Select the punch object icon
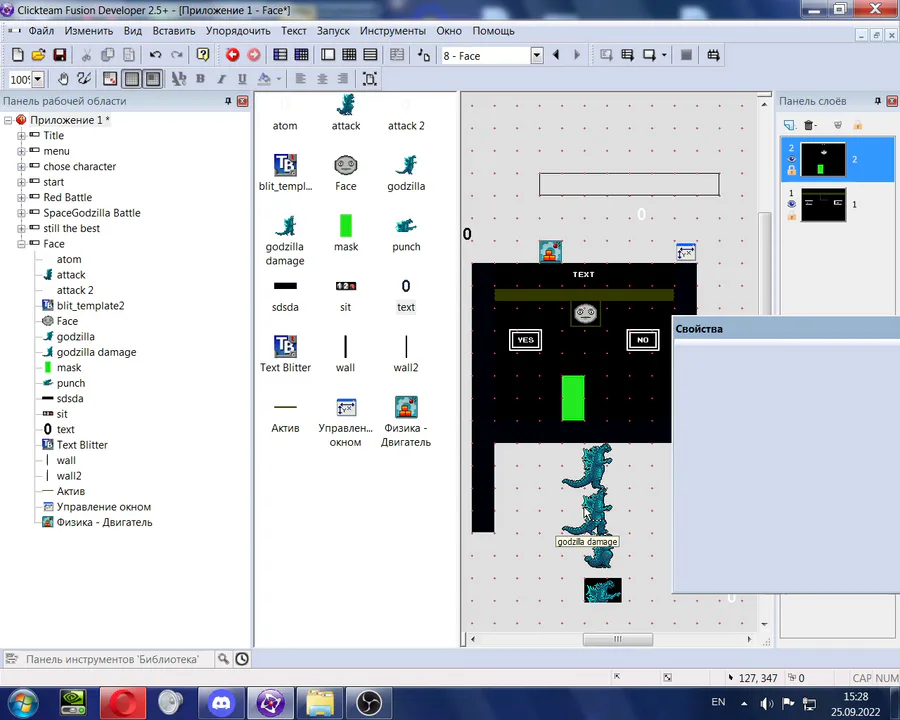The width and height of the screenshot is (900, 720). click(406, 226)
